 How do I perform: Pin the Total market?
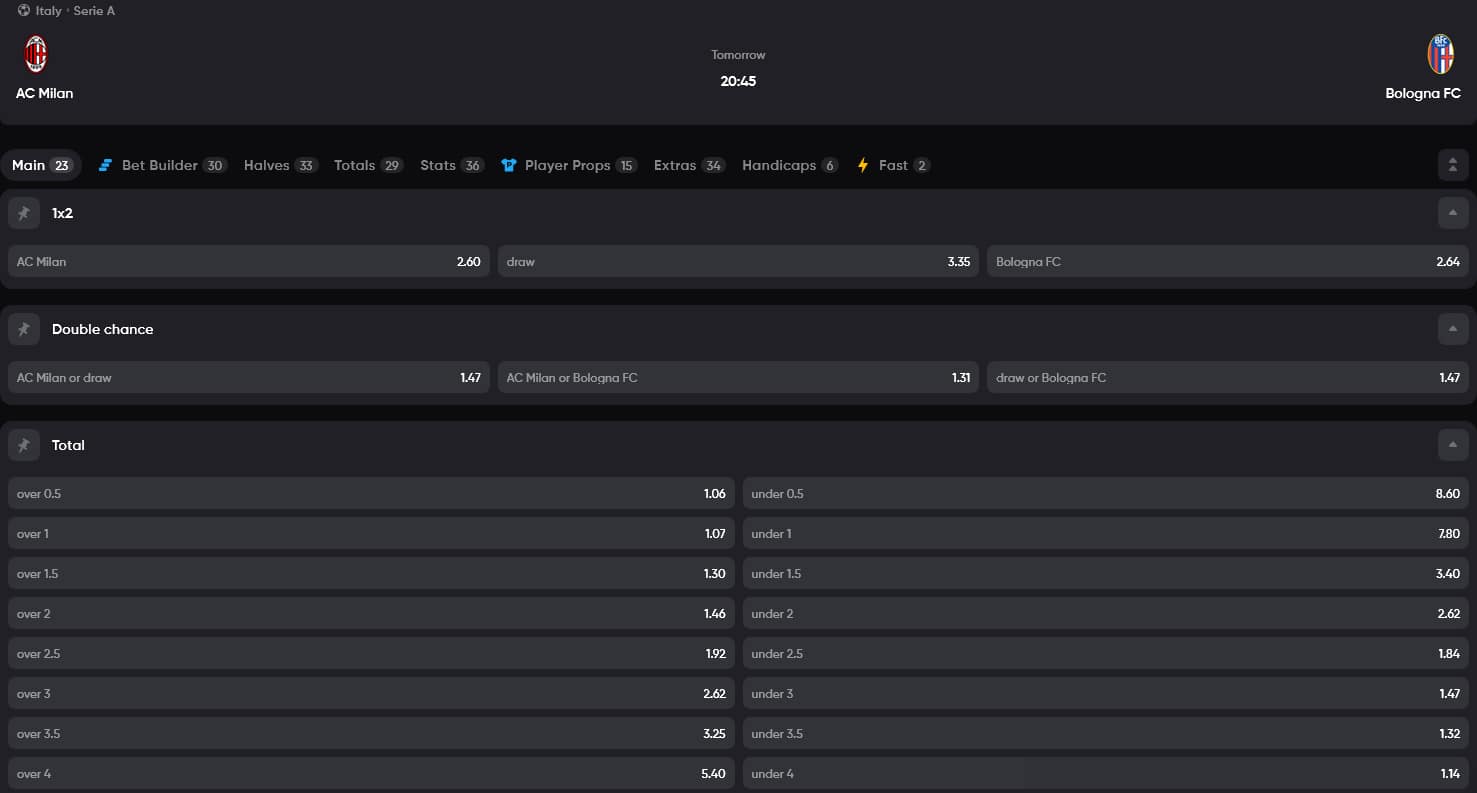24,445
